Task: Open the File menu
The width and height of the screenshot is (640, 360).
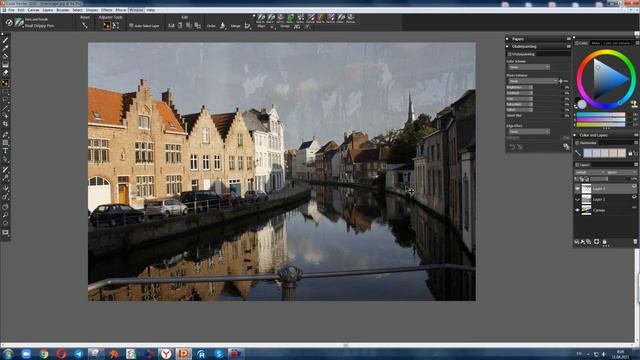Action: [x=11, y=10]
